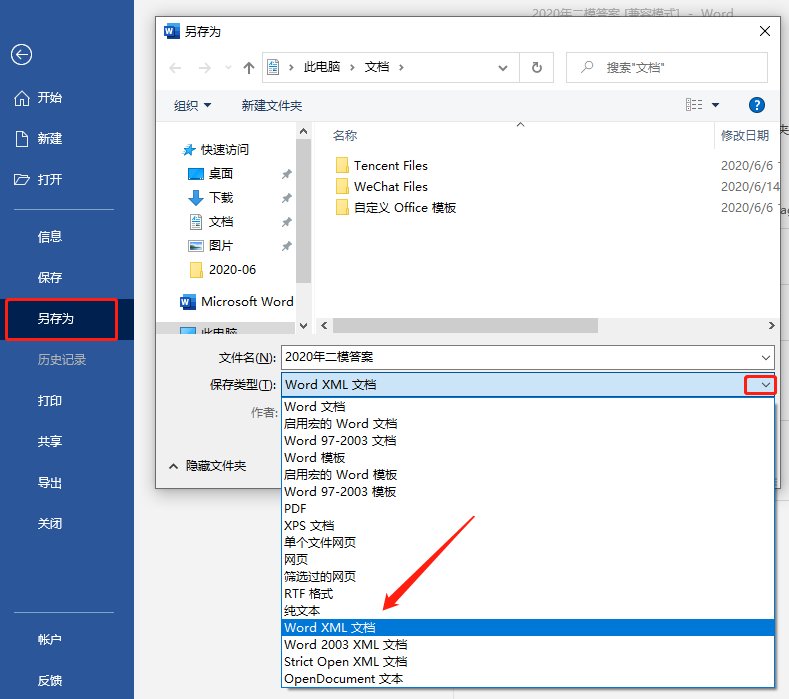789x699 pixels.
Task: Sort by the 修改日期 column header
Action: (745, 135)
